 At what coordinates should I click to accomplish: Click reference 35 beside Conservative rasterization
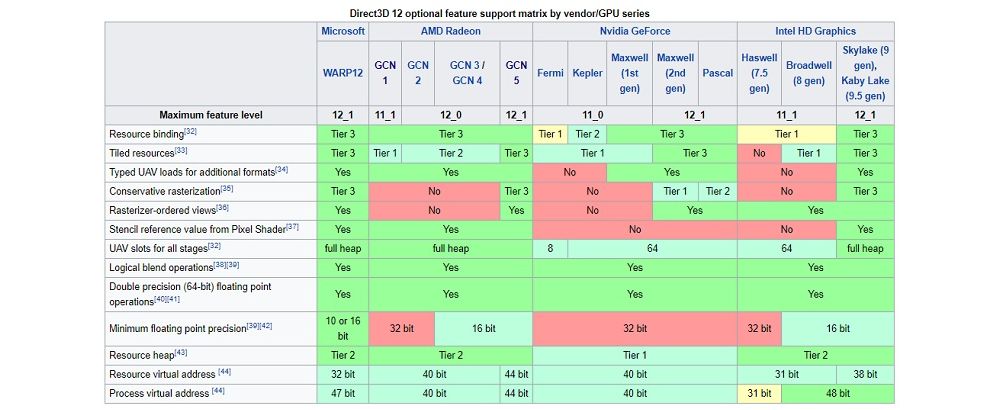coord(227,187)
